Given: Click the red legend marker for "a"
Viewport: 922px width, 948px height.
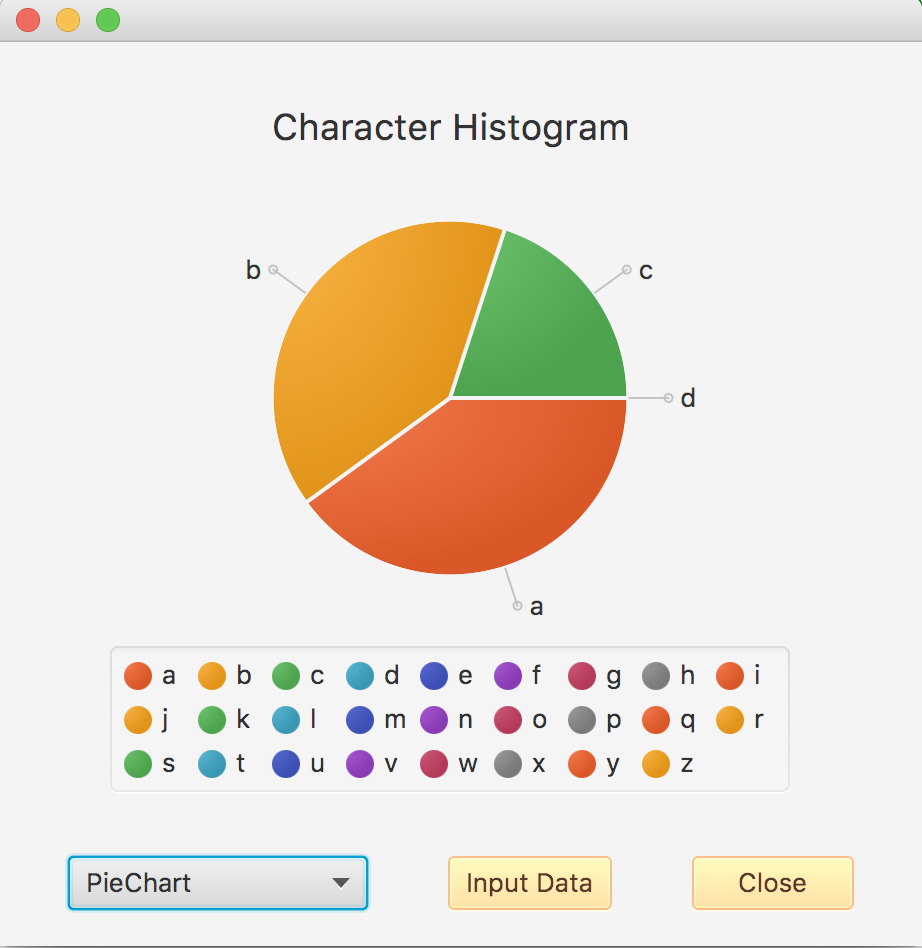Looking at the screenshot, I should click(x=137, y=675).
